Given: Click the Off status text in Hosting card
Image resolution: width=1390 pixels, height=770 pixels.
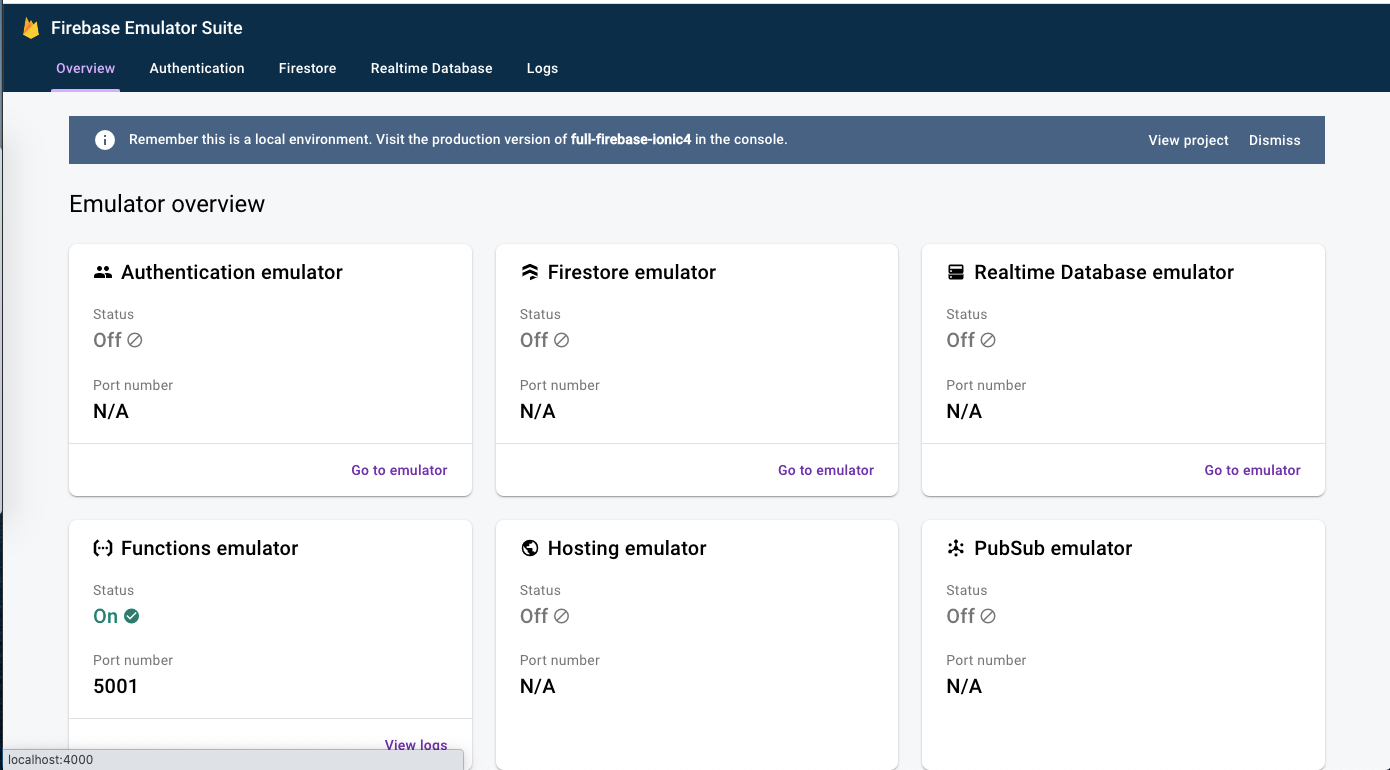Looking at the screenshot, I should click(x=534, y=616).
